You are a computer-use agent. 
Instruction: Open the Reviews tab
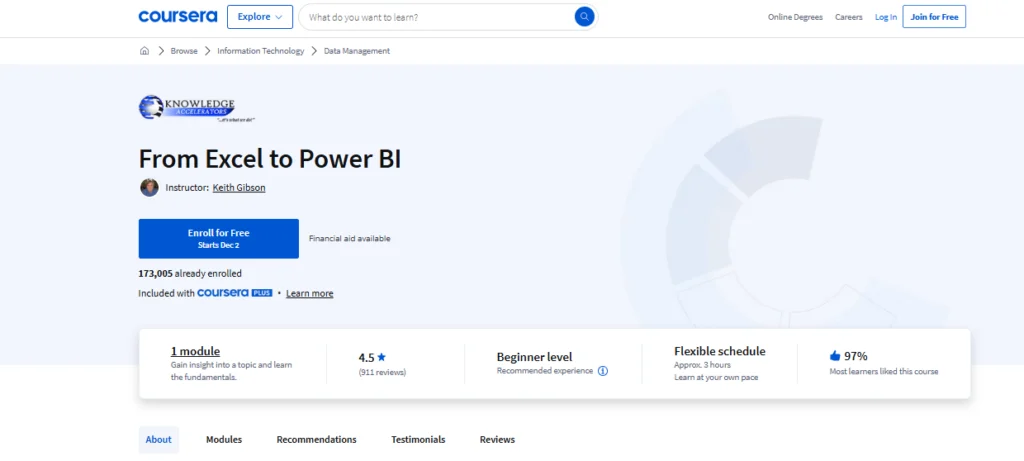[498, 439]
